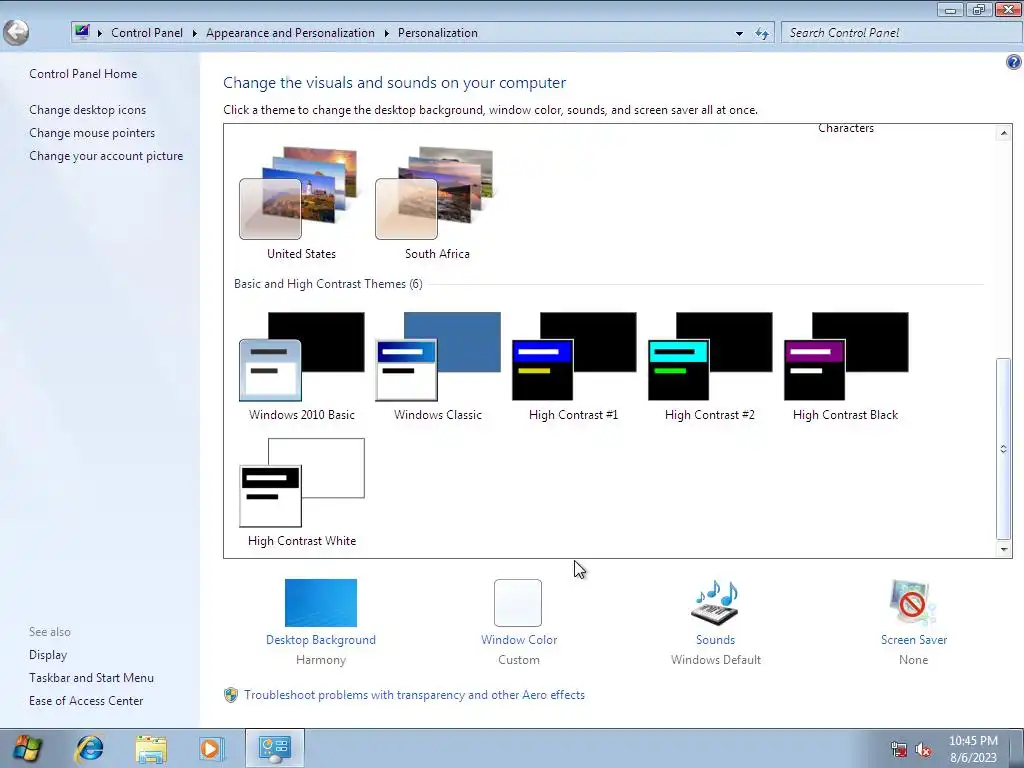Click the theme list scroll up arrow
The image size is (1024, 768).
[x=1004, y=133]
